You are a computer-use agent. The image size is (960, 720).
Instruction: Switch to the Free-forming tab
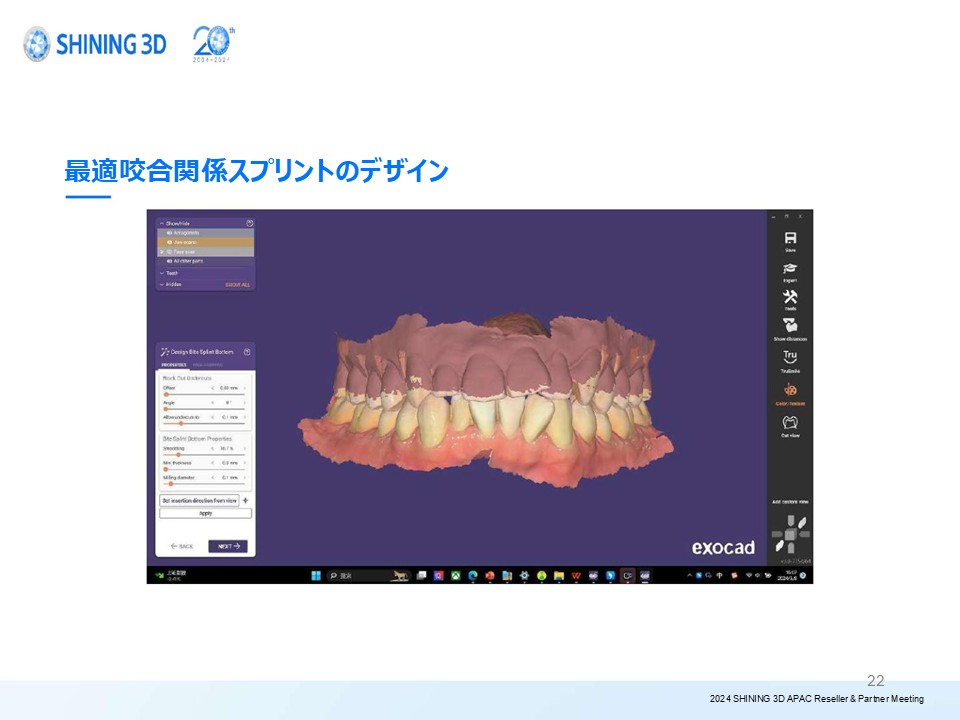point(207,366)
